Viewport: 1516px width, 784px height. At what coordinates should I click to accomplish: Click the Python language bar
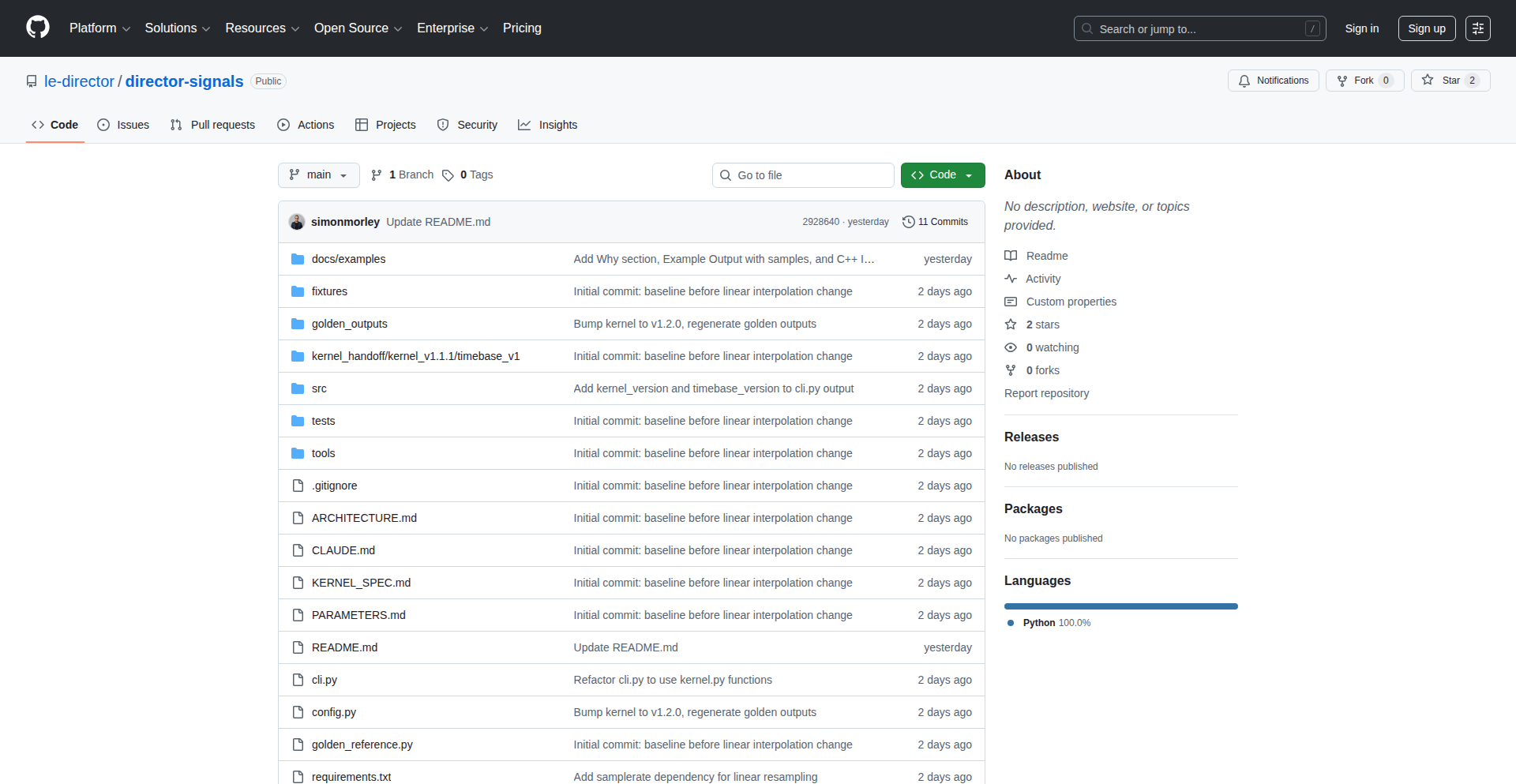pyautogui.click(x=1120, y=606)
